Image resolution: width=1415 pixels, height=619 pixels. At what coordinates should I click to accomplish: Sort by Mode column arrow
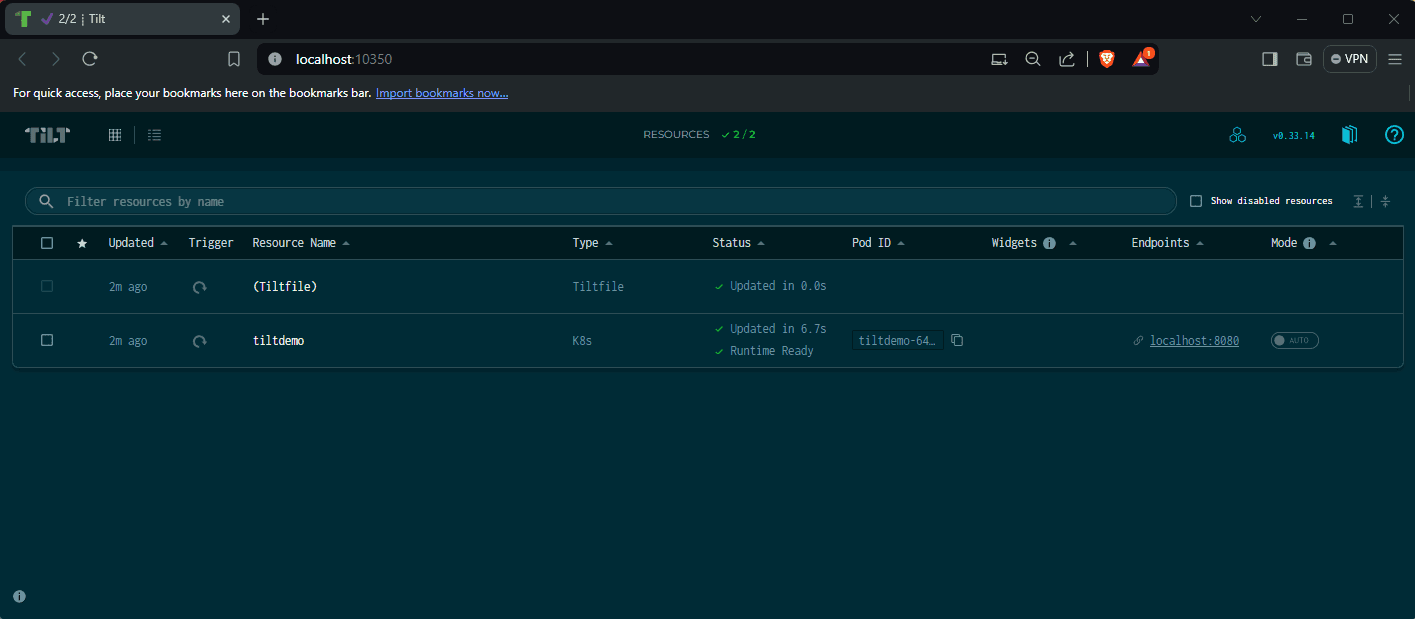pyautogui.click(x=1333, y=243)
